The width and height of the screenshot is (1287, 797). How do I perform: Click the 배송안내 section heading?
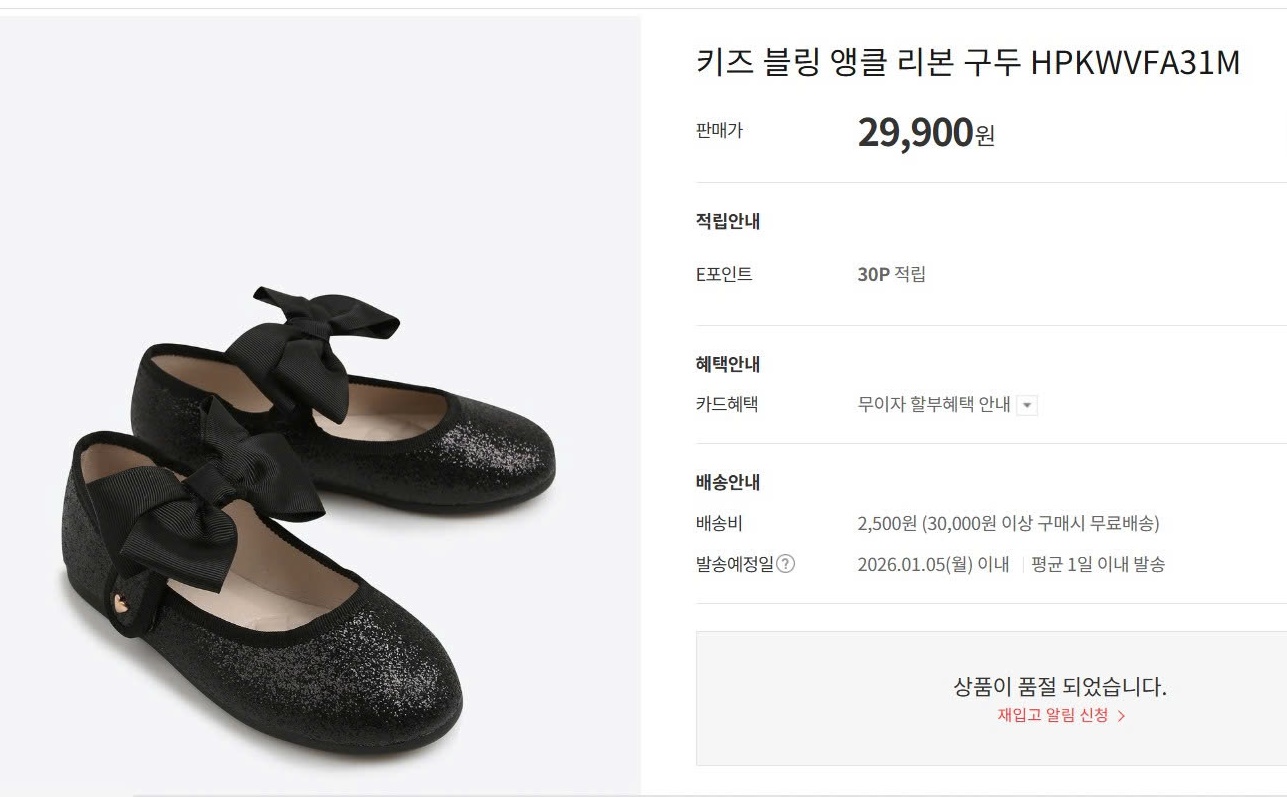click(x=727, y=482)
